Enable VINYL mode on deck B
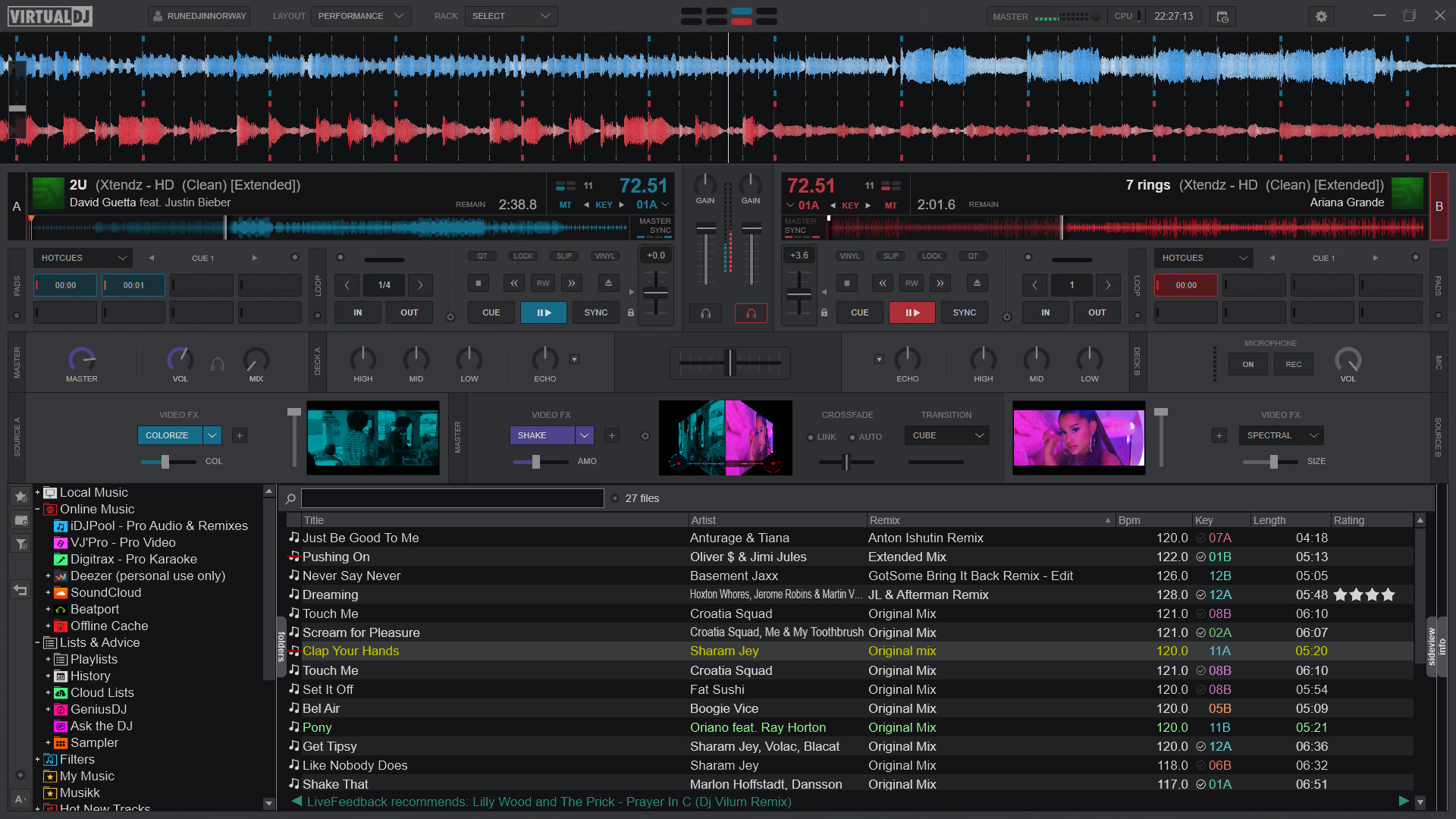This screenshot has width=1456, height=819. [849, 256]
